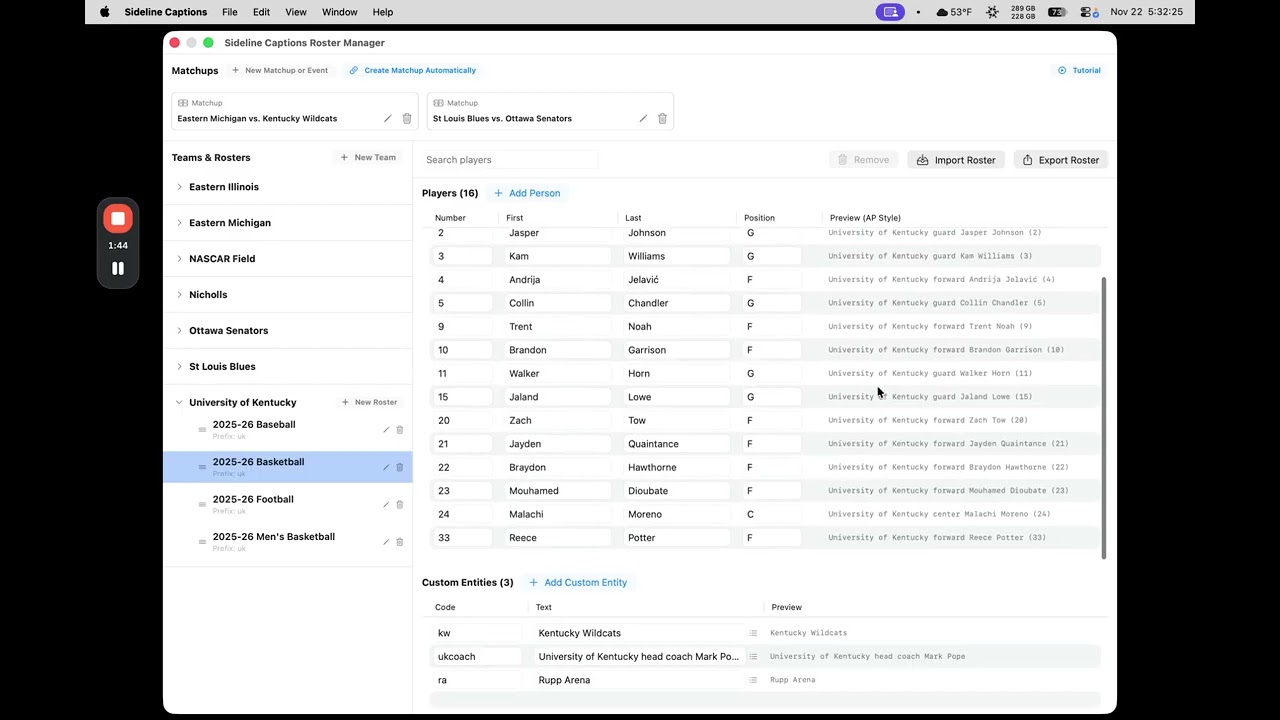Click the drag handle of 2025-26 Football roster
This screenshot has width=1280, height=720.
click(202, 505)
